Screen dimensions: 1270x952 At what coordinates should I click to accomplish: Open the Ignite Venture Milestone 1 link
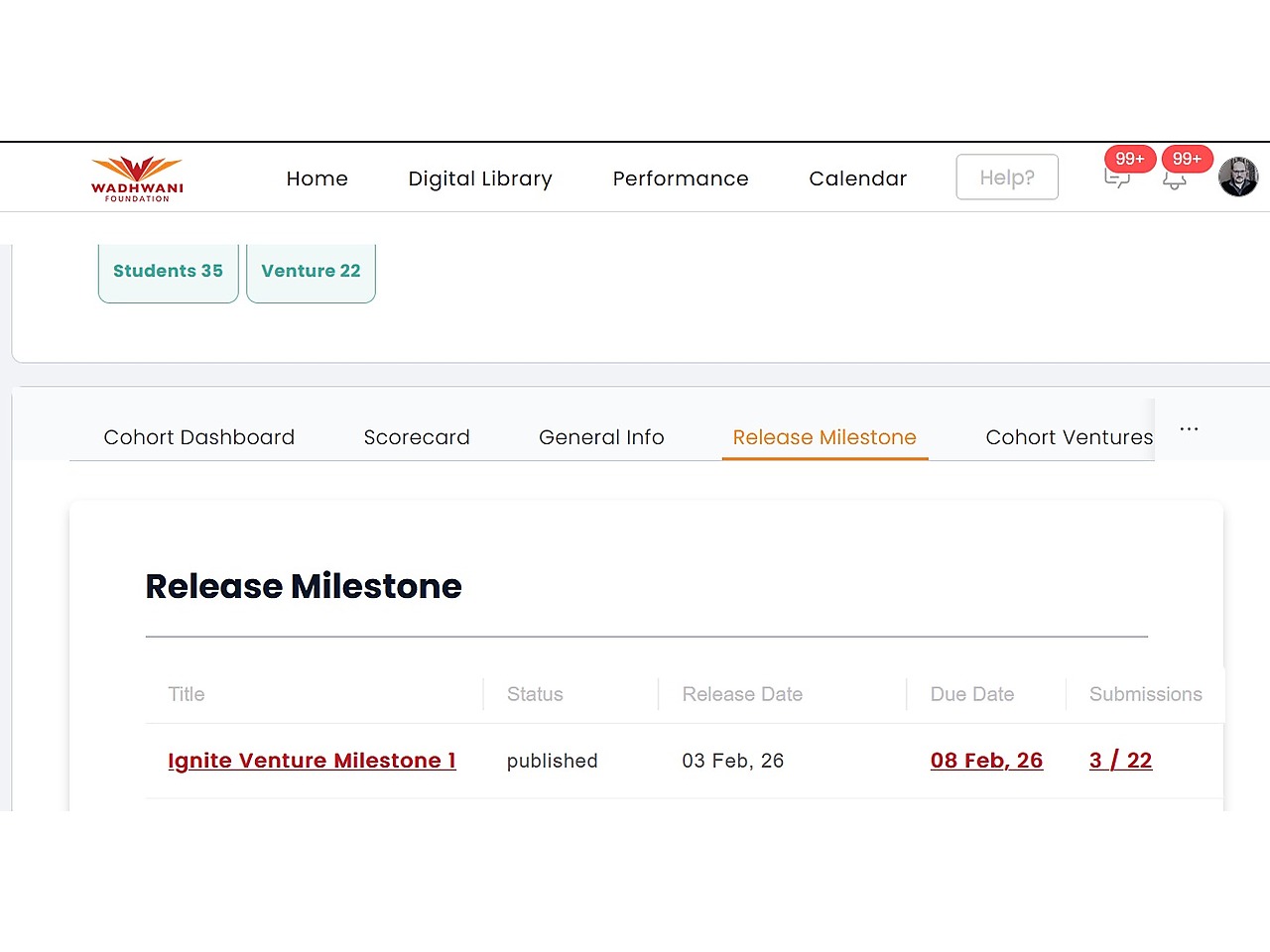click(312, 761)
